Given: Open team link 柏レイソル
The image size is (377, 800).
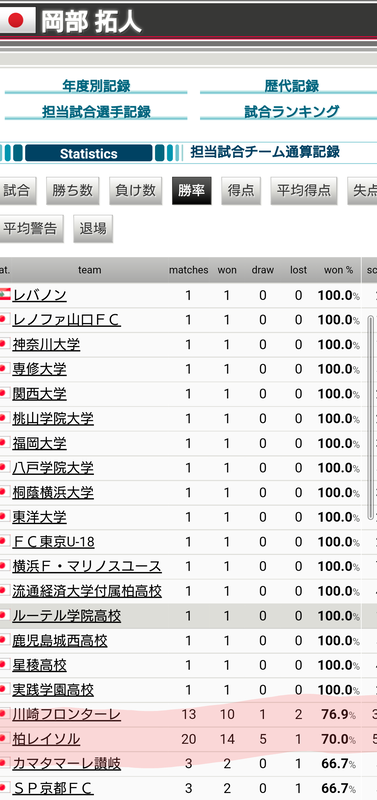Looking at the screenshot, I should click(46, 739).
